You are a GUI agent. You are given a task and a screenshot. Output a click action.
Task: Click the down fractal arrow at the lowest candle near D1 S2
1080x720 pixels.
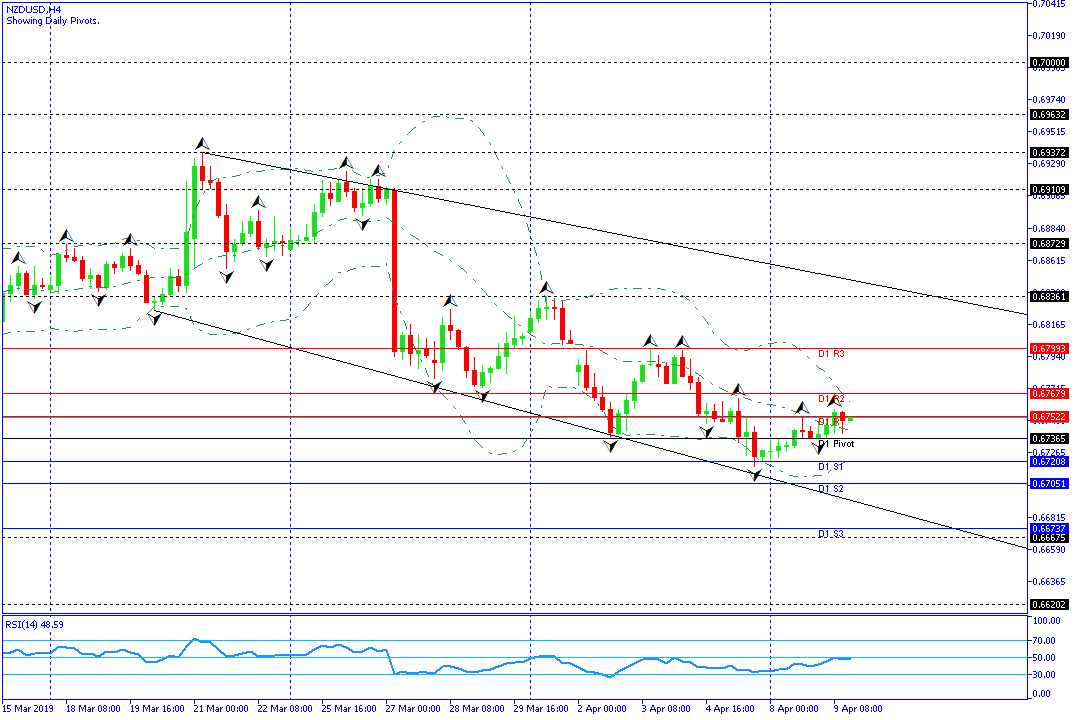point(756,475)
